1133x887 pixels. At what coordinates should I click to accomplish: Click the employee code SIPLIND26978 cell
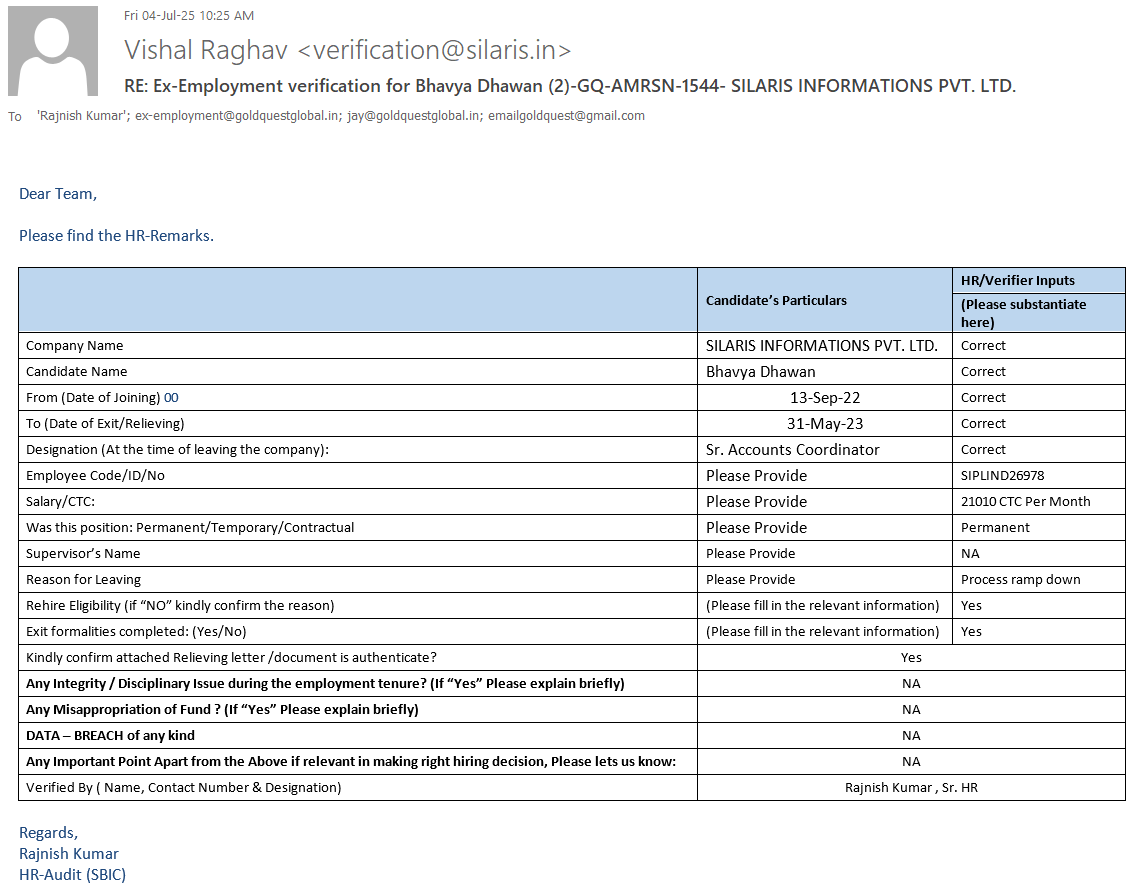1002,476
